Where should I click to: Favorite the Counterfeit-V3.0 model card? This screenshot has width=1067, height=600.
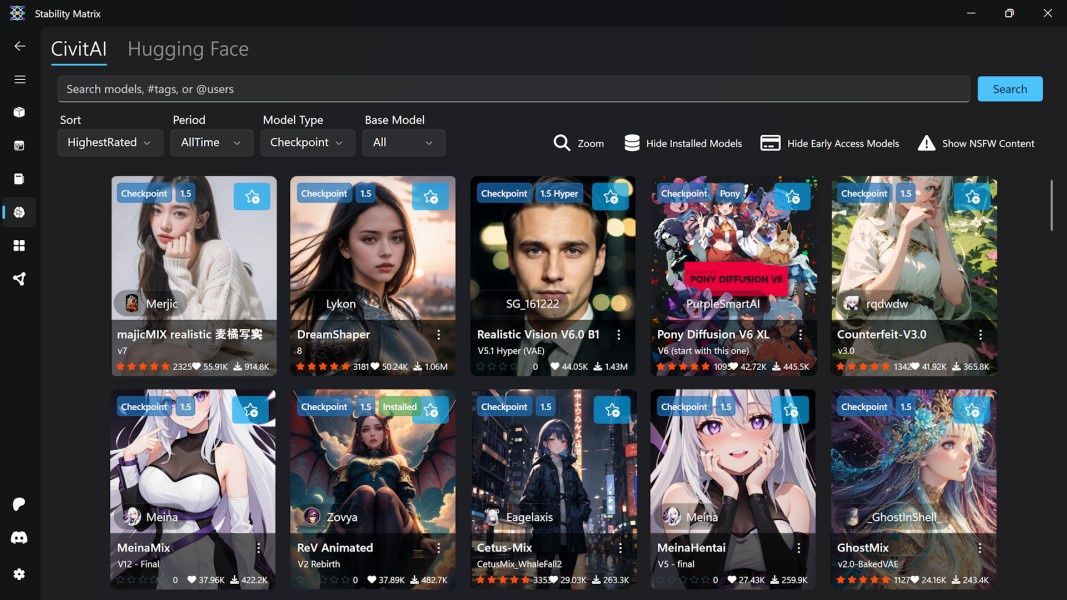(x=972, y=197)
